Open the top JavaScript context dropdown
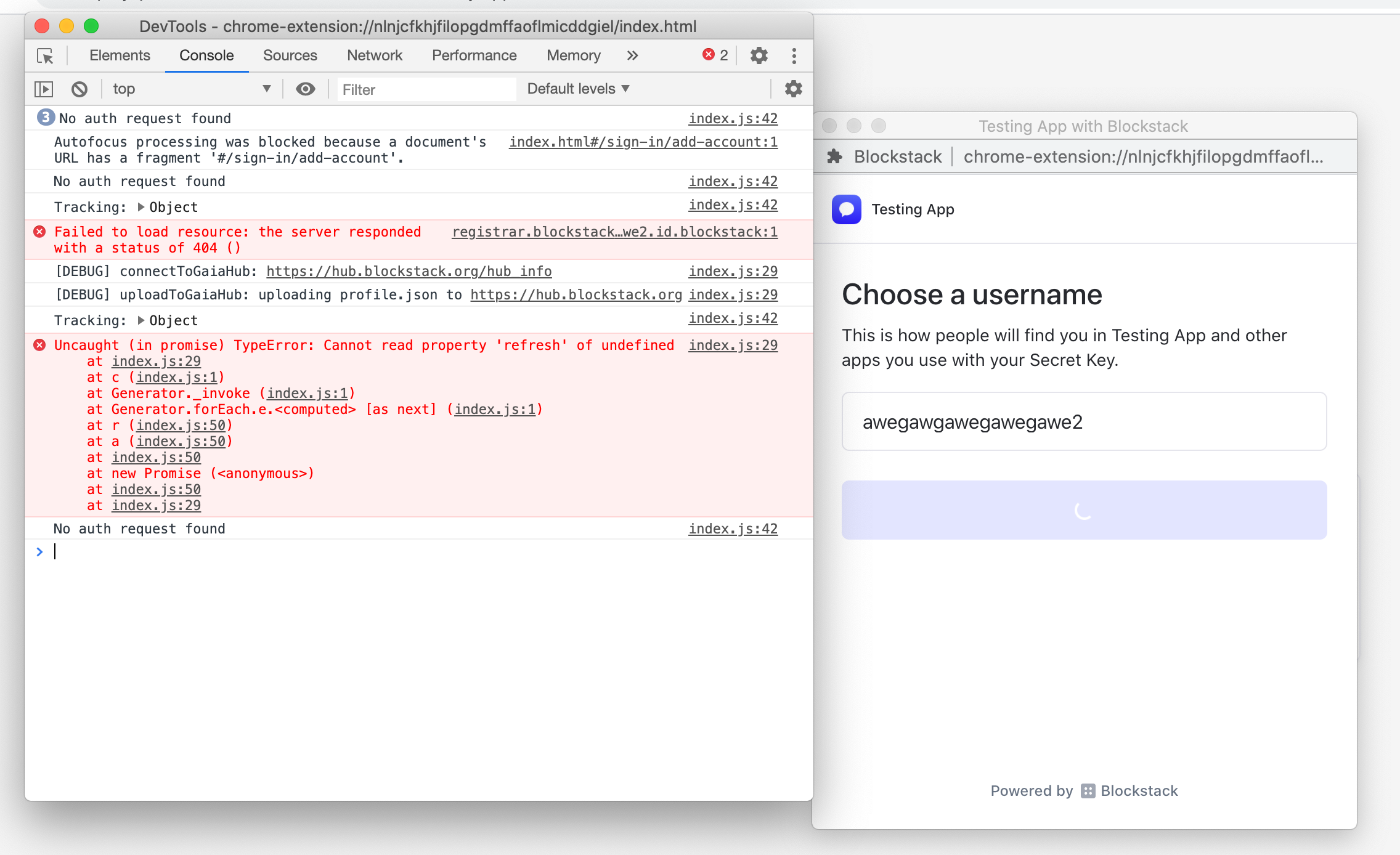The height and width of the screenshot is (855, 1400). (192, 89)
